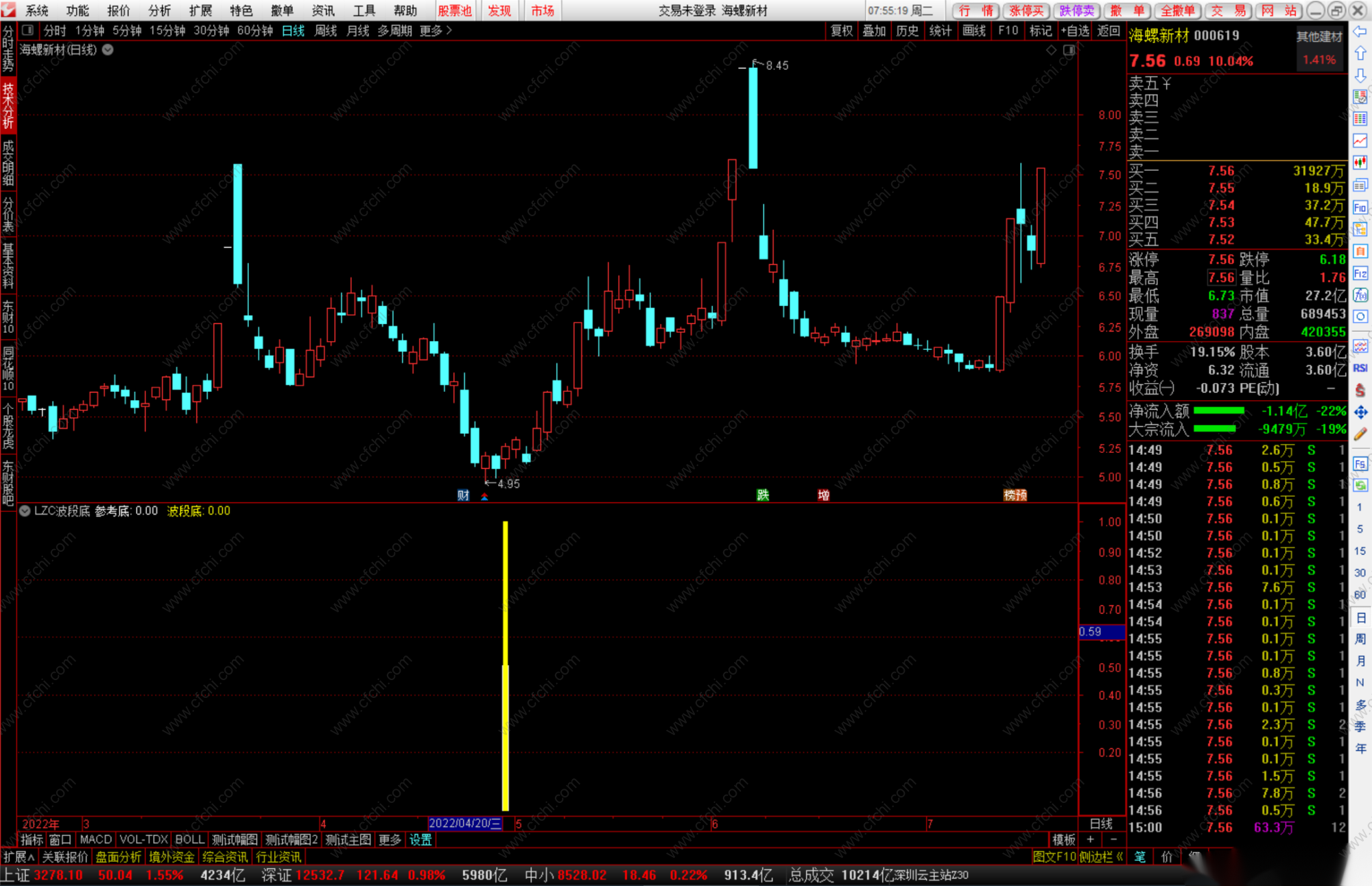Click the 涨停买 button
This screenshot has width=1372, height=886.
coord(1026,10)
